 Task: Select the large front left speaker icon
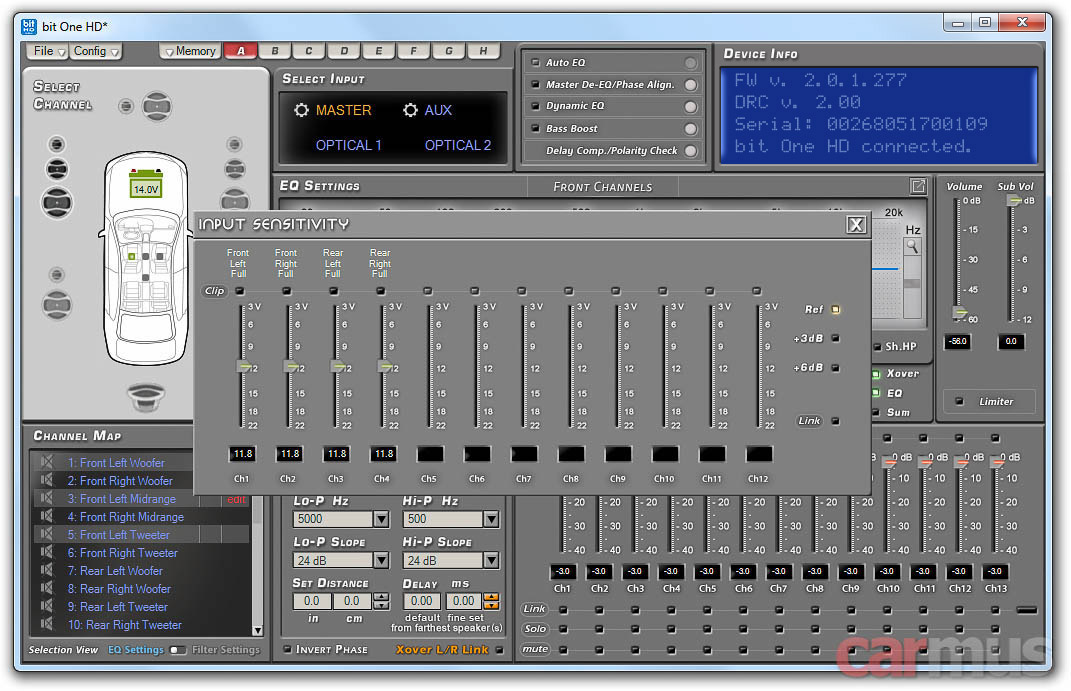click(57, 202)
